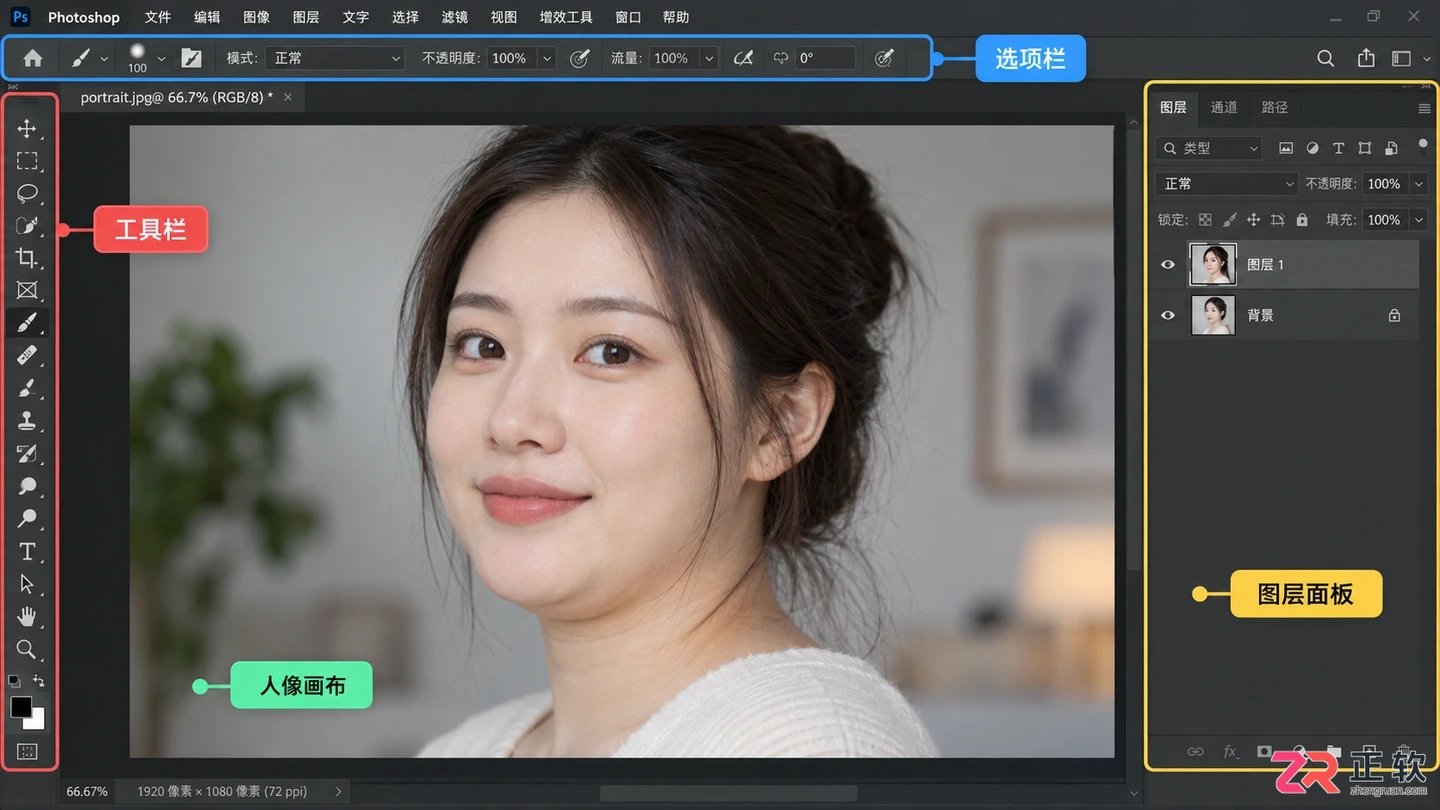The height and width of the screenshot is (810, 1440).
Task: Open the 图像 menu
Action: tap(256, 17)
